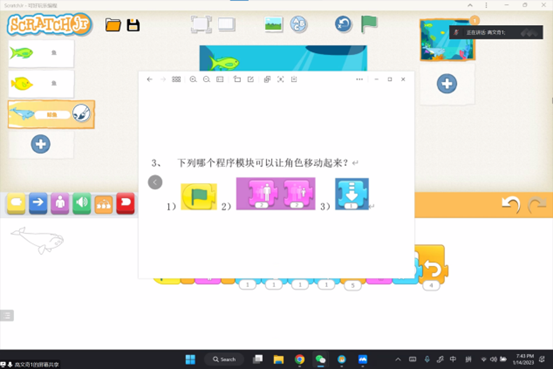Add a new character with plus button
This screenshot has height=369, width=553.
41,144
